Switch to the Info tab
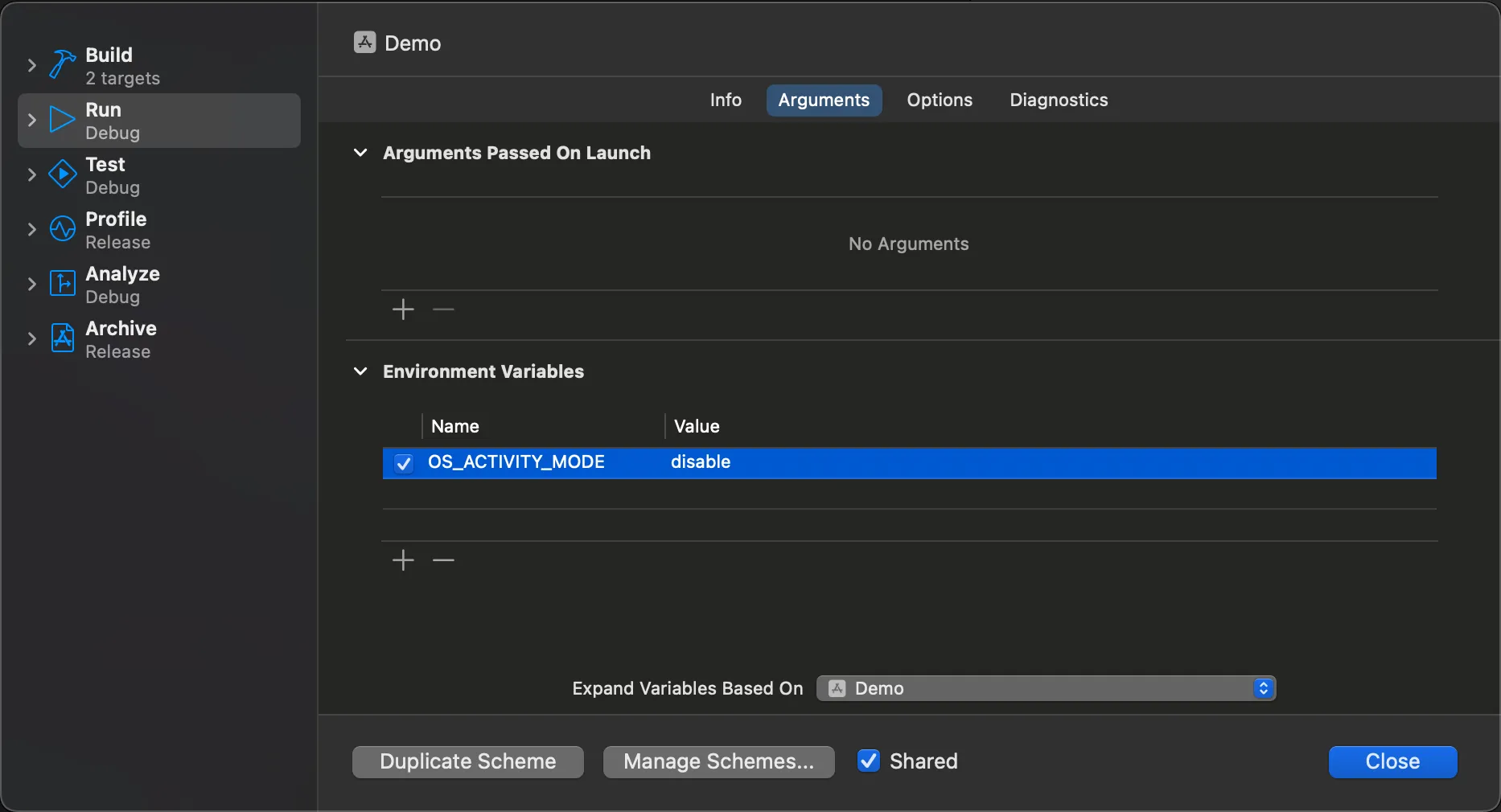Screen dimensions: 1501x812 pos(726,100)
